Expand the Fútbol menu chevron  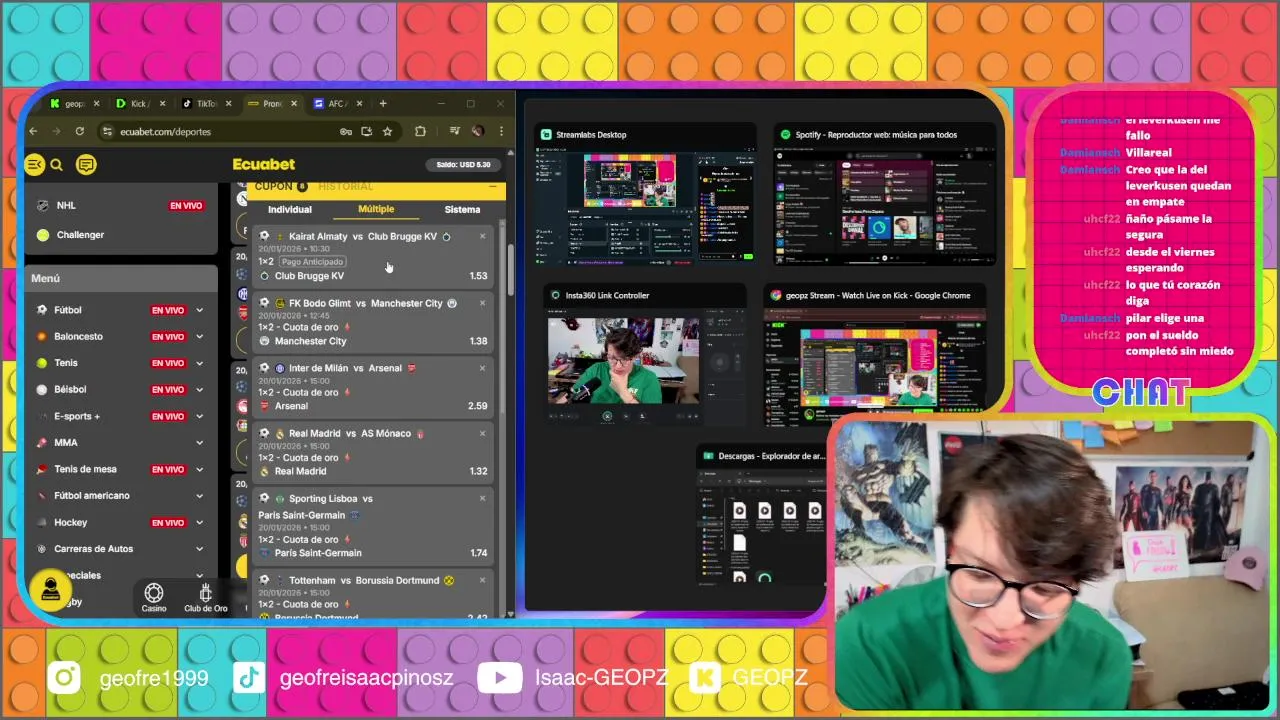199,310
